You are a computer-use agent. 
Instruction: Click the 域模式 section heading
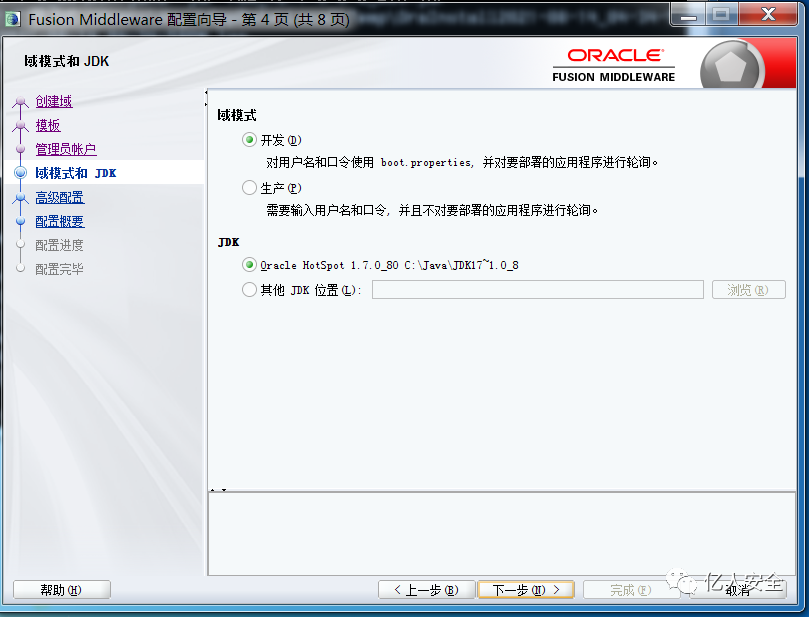coord(237,115)
